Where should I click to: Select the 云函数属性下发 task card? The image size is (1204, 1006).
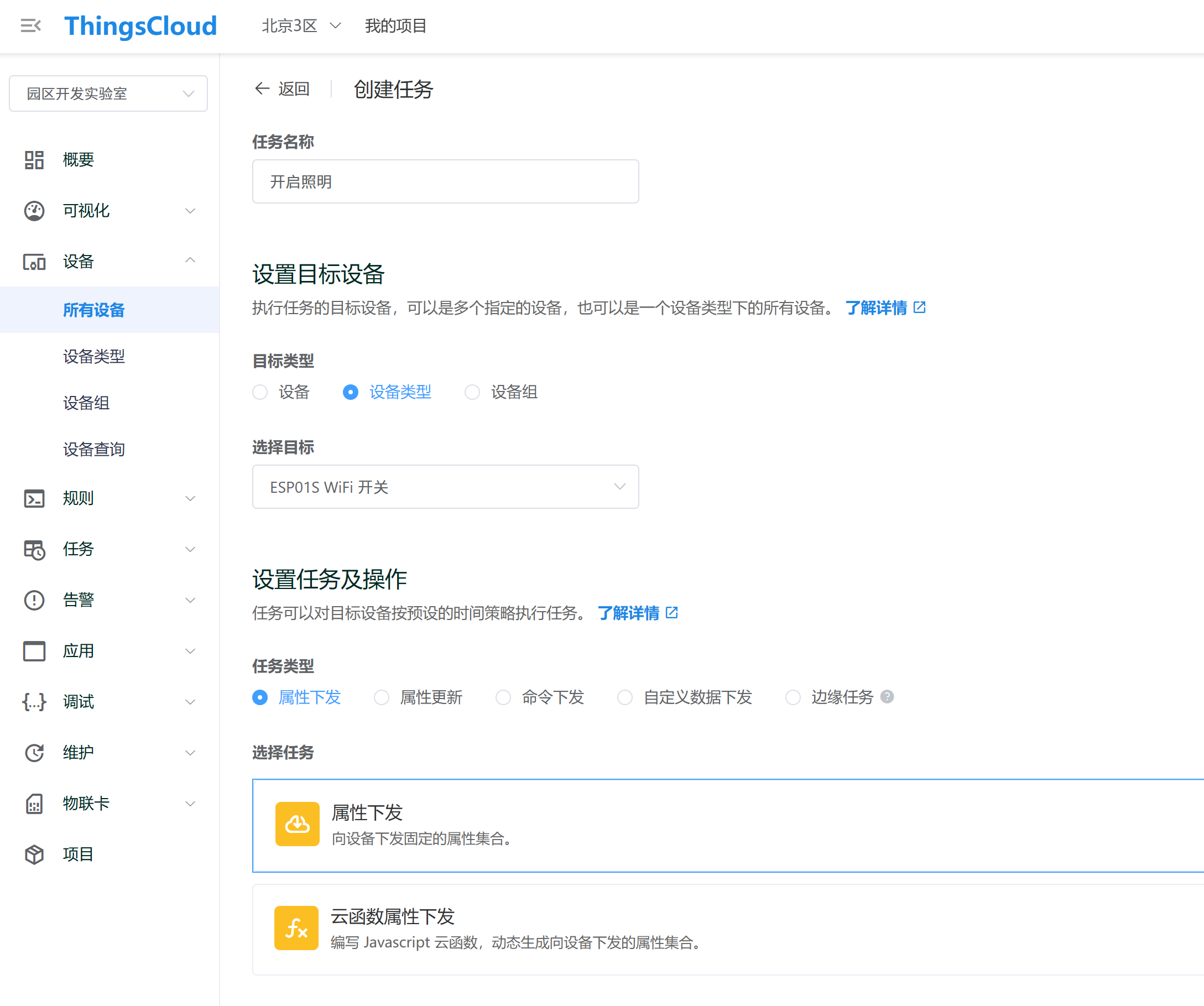[x=728, y=929]
